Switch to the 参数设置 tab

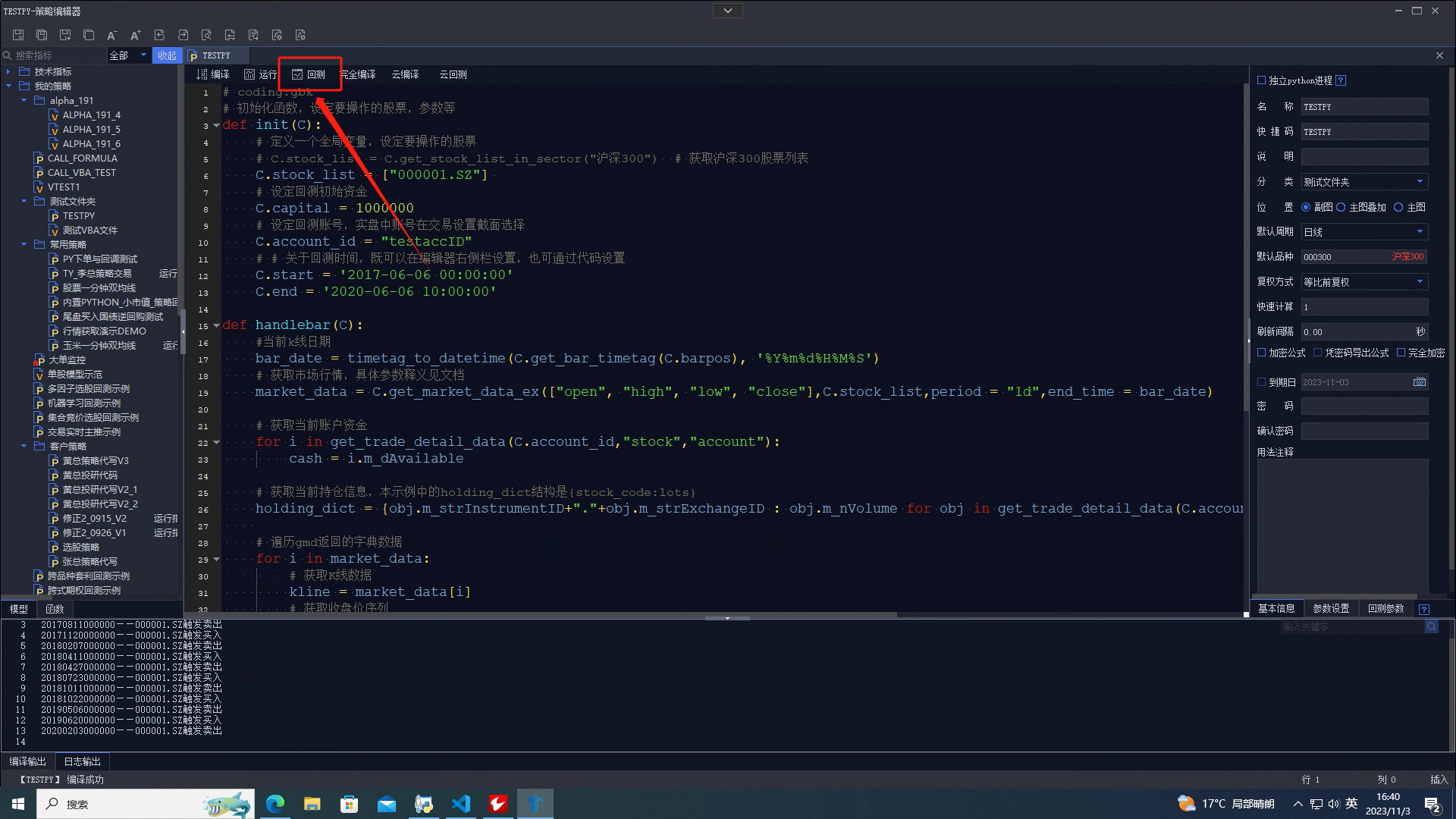click(x=1331, y=608)
